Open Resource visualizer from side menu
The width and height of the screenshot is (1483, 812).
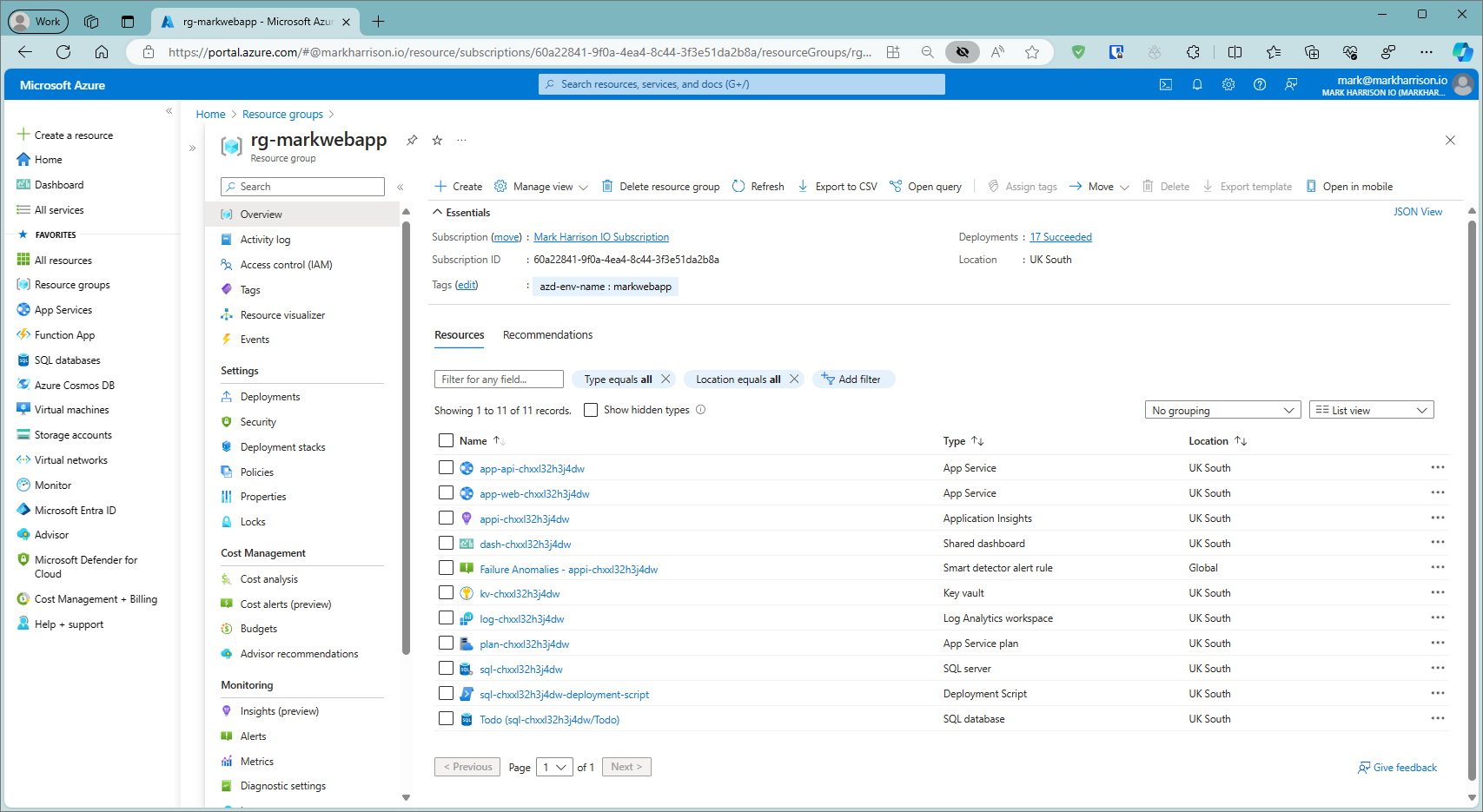282,315
